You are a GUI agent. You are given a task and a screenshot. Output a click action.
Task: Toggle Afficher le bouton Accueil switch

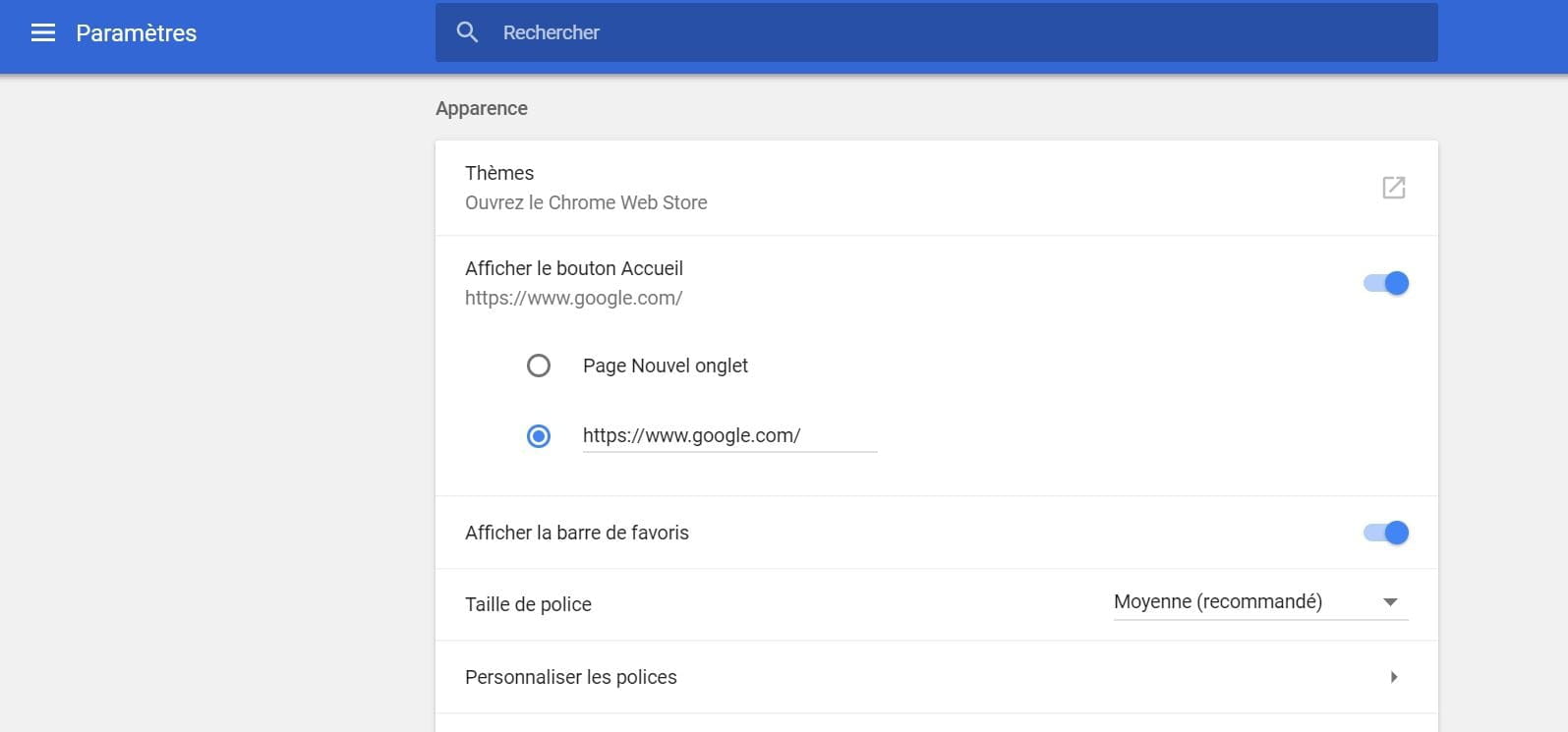click(1386, 283)
